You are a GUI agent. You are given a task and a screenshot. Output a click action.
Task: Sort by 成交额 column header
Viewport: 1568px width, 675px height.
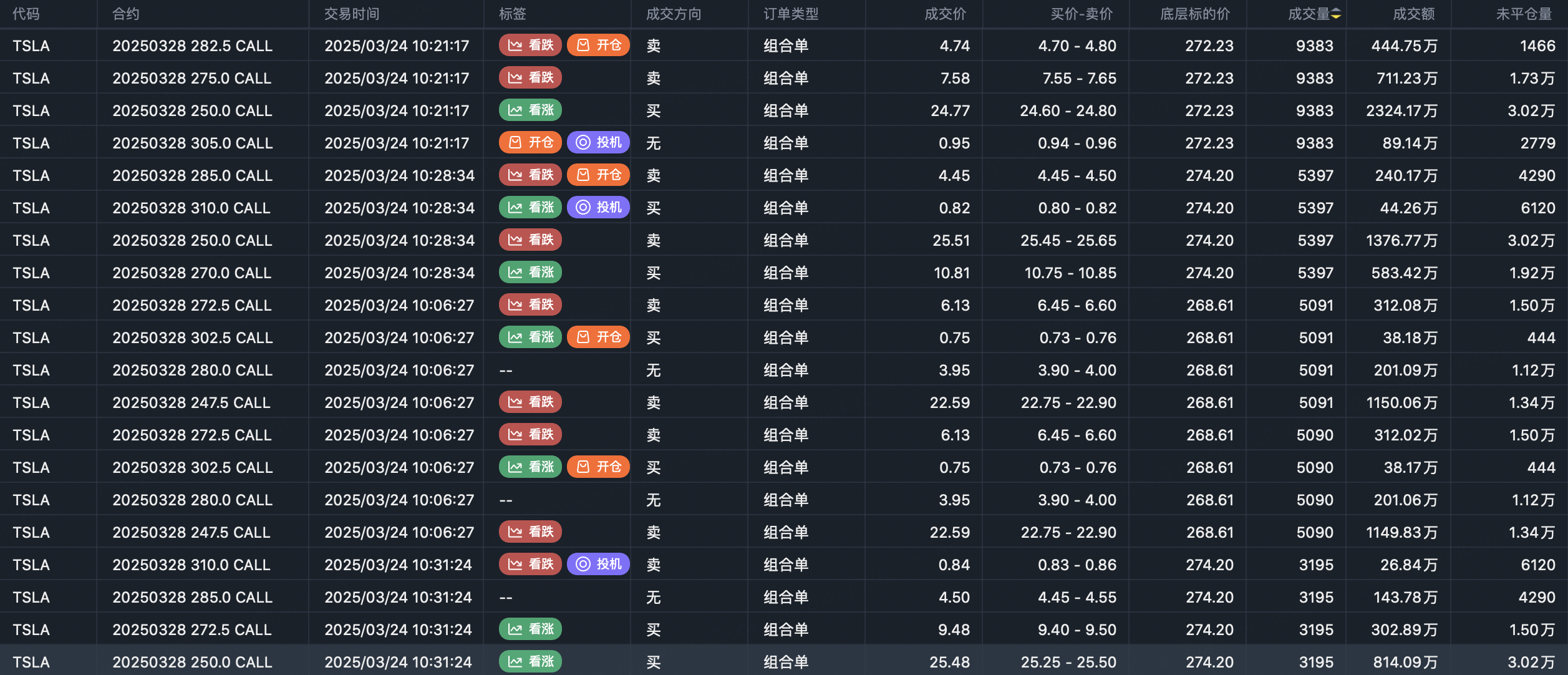1414,14
